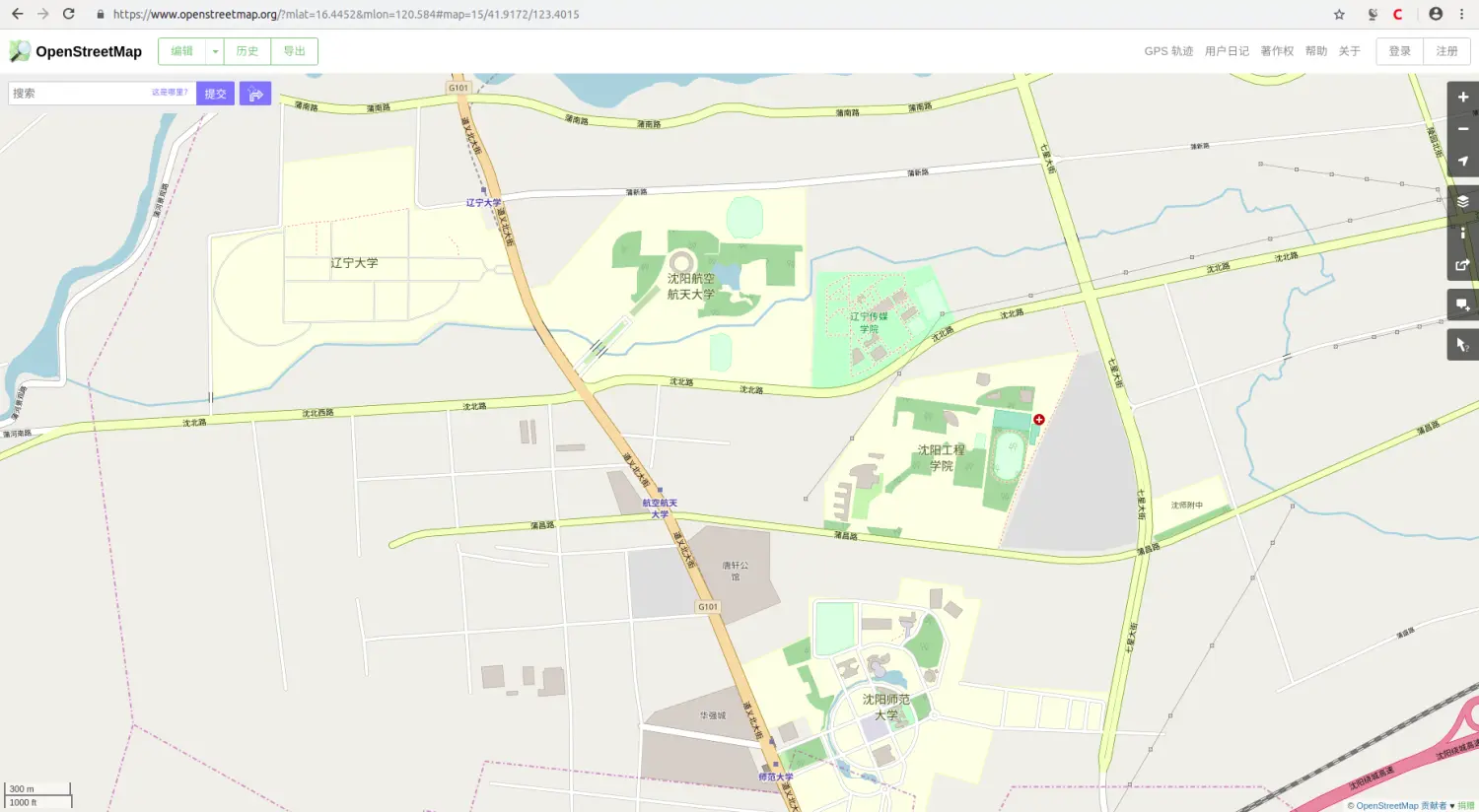Image resolution: width=1479 pixels, height=812 pixels.
Task: Click the 师范大学 stop label
Action: (776, 778)
